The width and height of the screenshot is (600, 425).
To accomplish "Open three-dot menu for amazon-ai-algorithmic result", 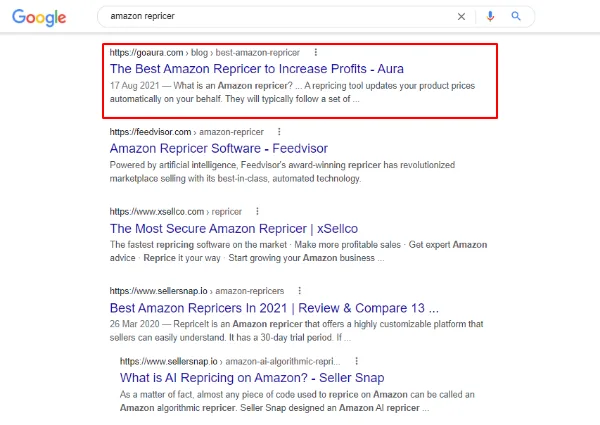I will [x=357, y=361].
